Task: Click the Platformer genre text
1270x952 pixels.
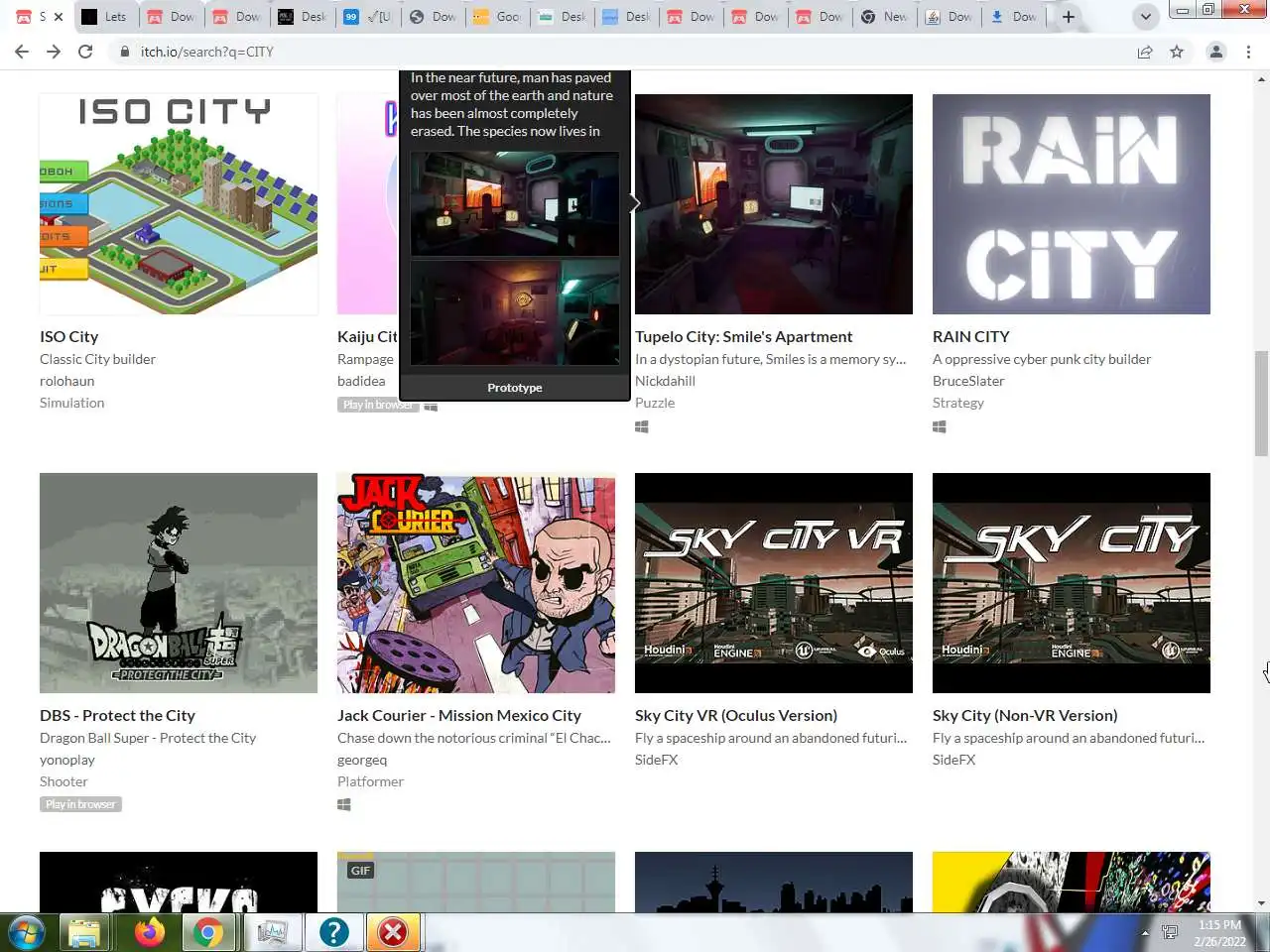Action: [370, 781]
